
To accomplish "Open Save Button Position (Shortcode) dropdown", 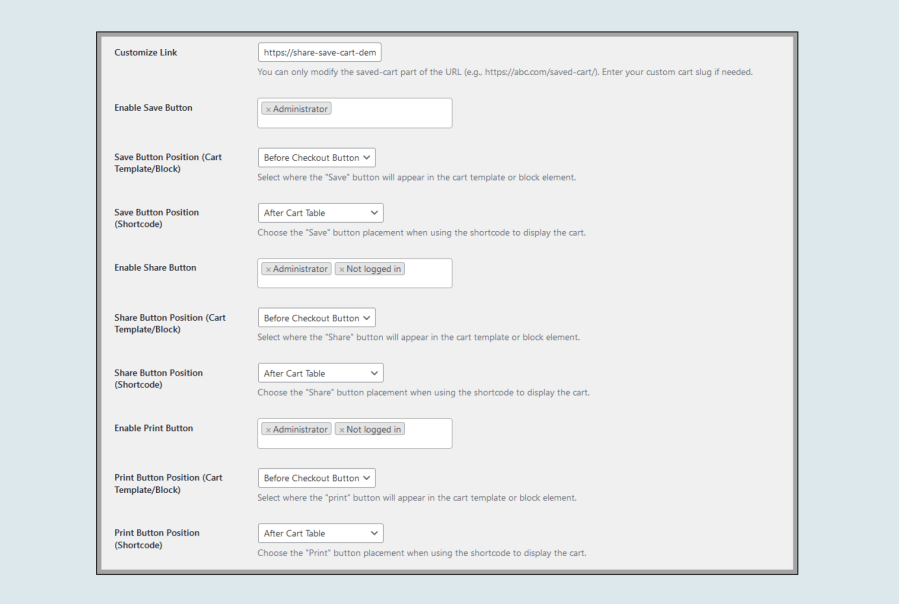I will (x=320, y=213).
